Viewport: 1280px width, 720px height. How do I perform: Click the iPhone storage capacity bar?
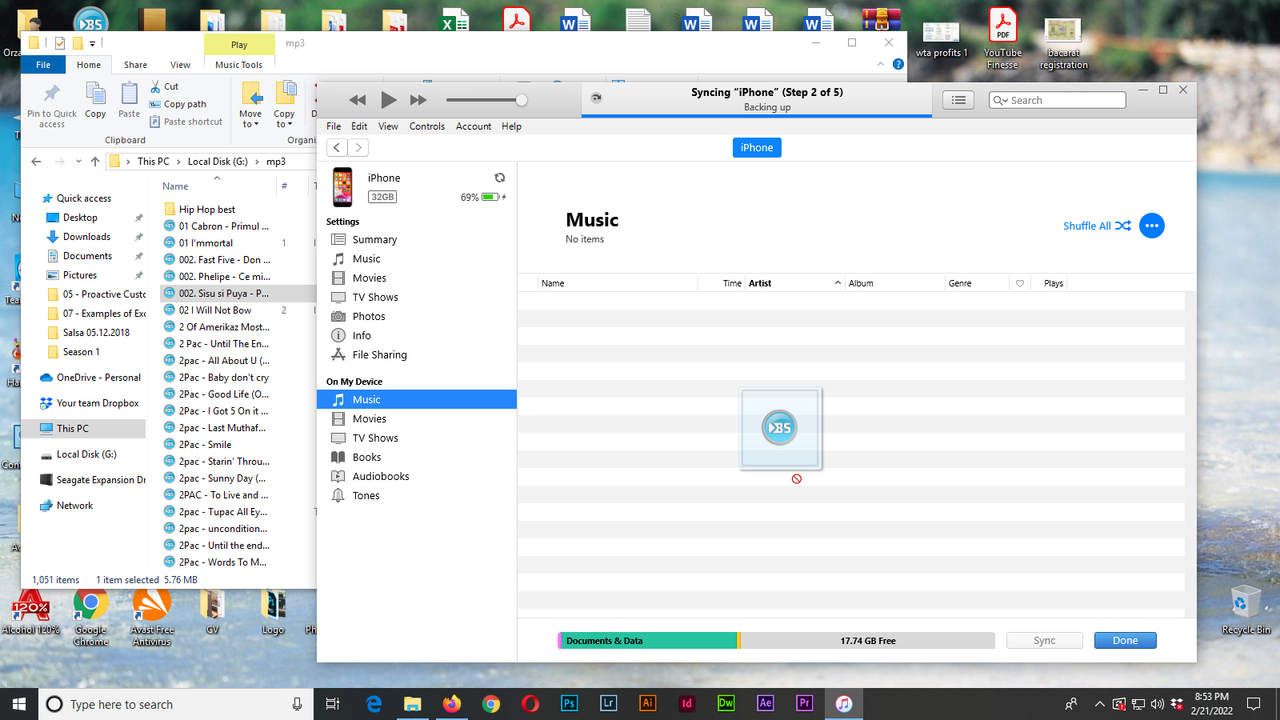776,641
